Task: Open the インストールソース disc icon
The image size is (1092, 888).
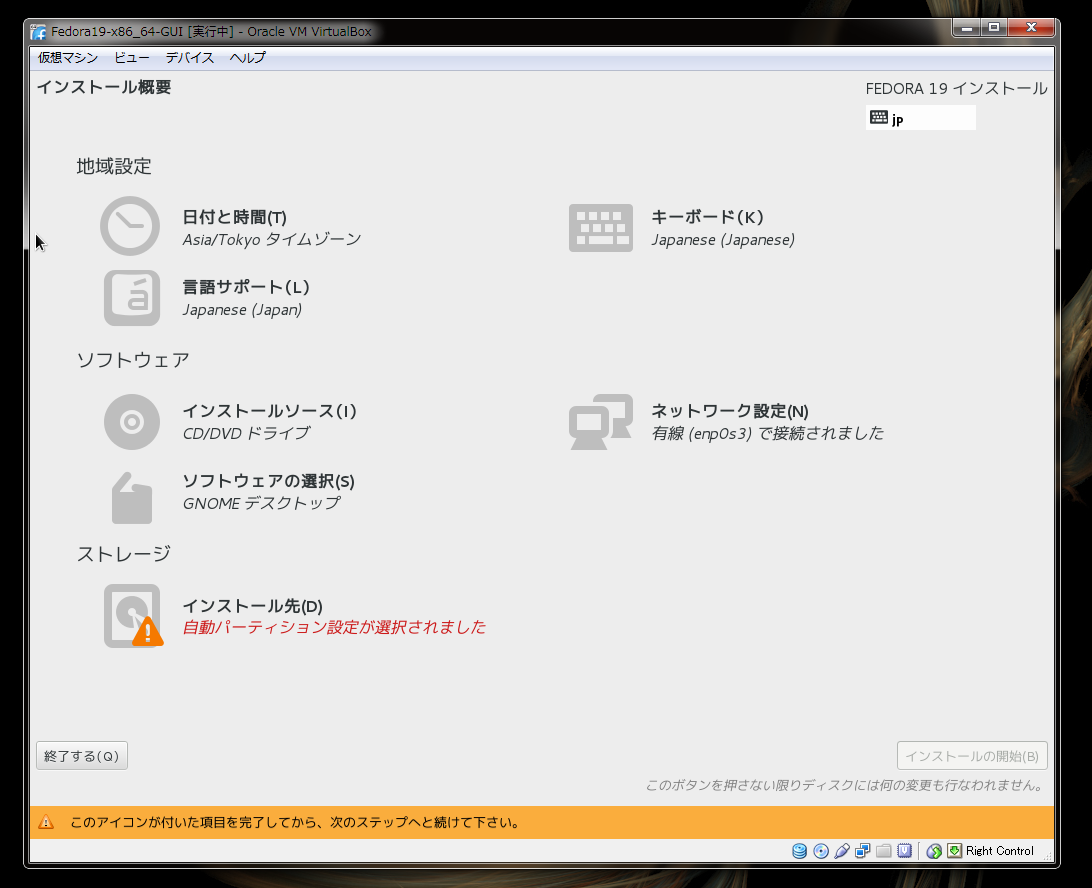Action: [x=132, y=422]
